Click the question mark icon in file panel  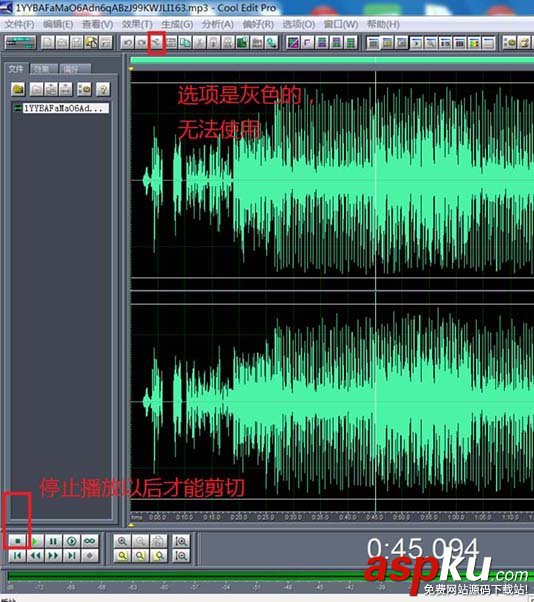[x=103, y=89]
